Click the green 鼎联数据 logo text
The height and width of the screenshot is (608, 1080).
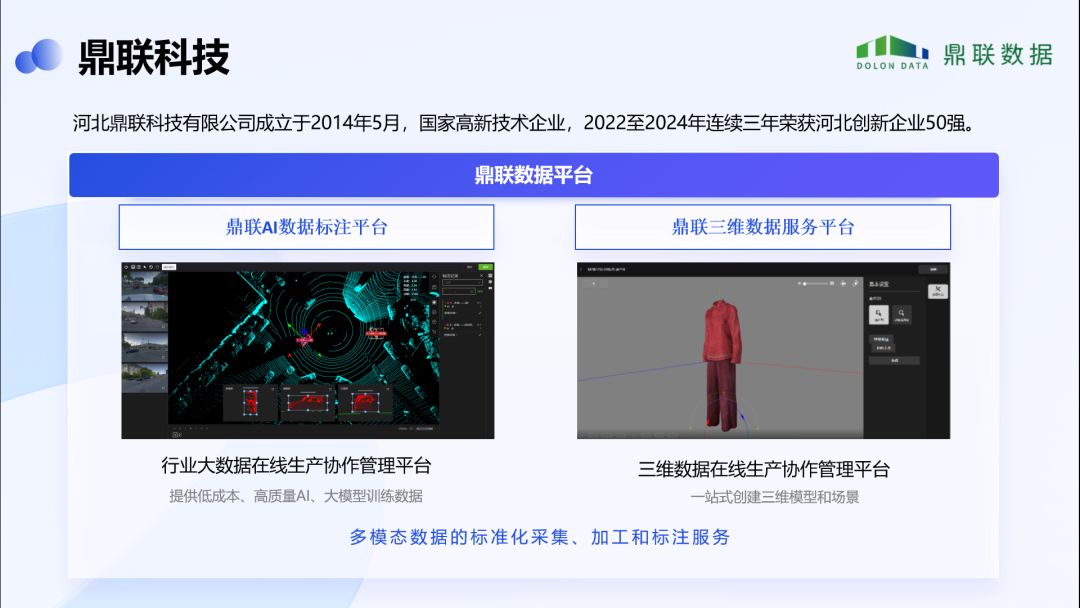coord(998,54)
